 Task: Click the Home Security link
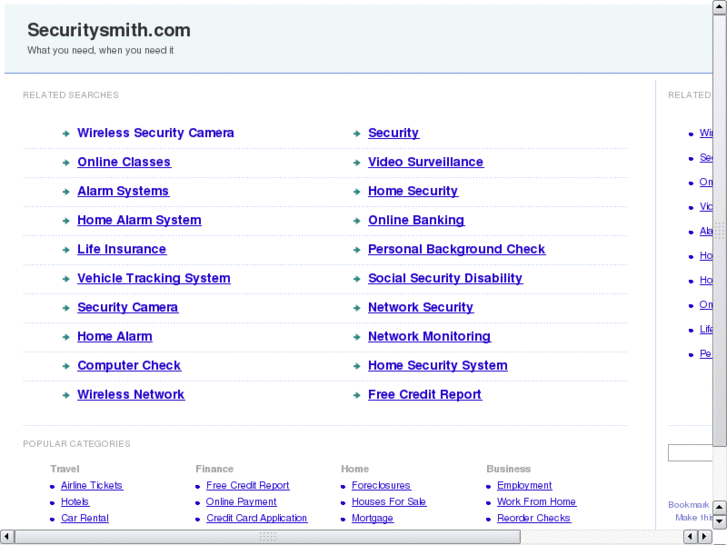pyautogui.click(x=413, y=191)
